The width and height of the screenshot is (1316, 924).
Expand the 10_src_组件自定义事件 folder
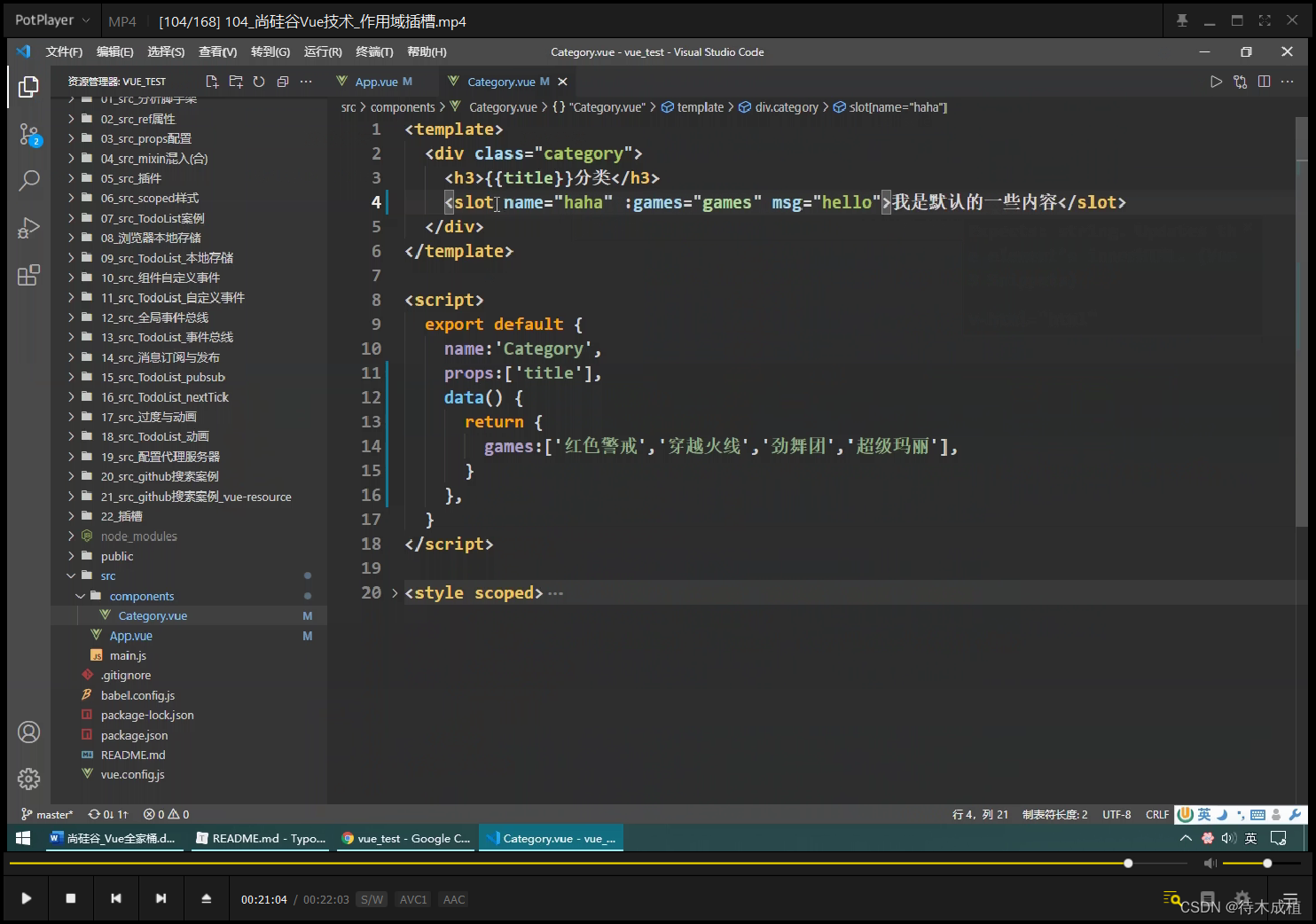tap(71, 278)
